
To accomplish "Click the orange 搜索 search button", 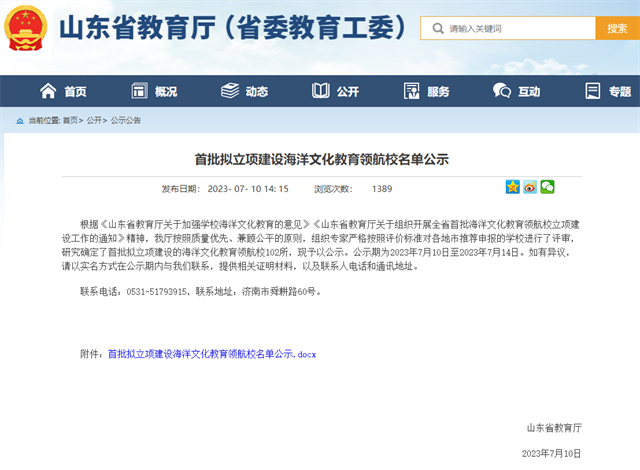I will tap(618, 28).
